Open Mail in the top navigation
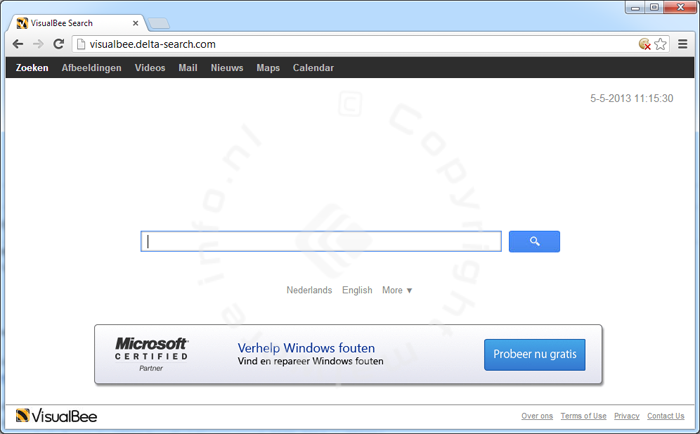Viewport: 700px width, 434px height. click(x=188, y=68)
